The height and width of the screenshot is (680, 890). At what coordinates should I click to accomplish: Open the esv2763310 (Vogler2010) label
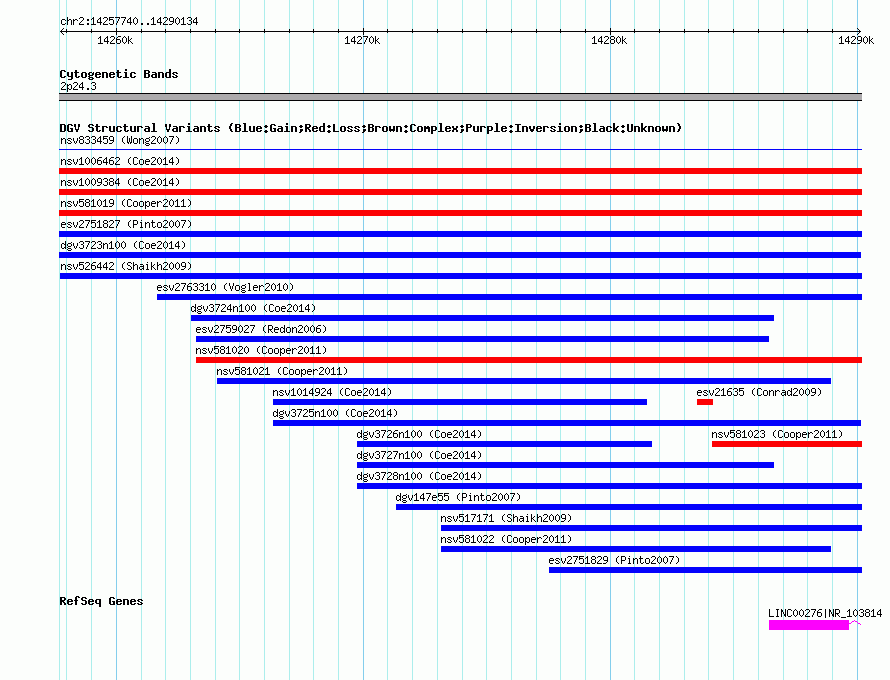pyautogui.click(x=225, y=287)
